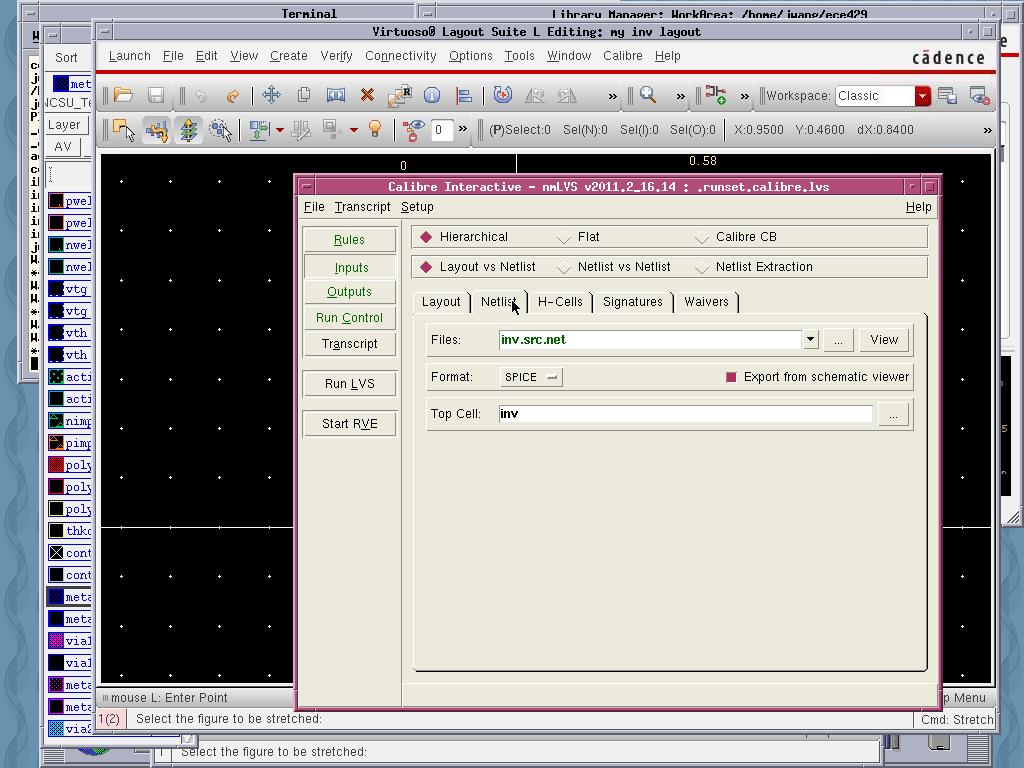Expand the red arrow beside the lightbulb icon
Screen dimensions: 1024x768
pos(354,130)
